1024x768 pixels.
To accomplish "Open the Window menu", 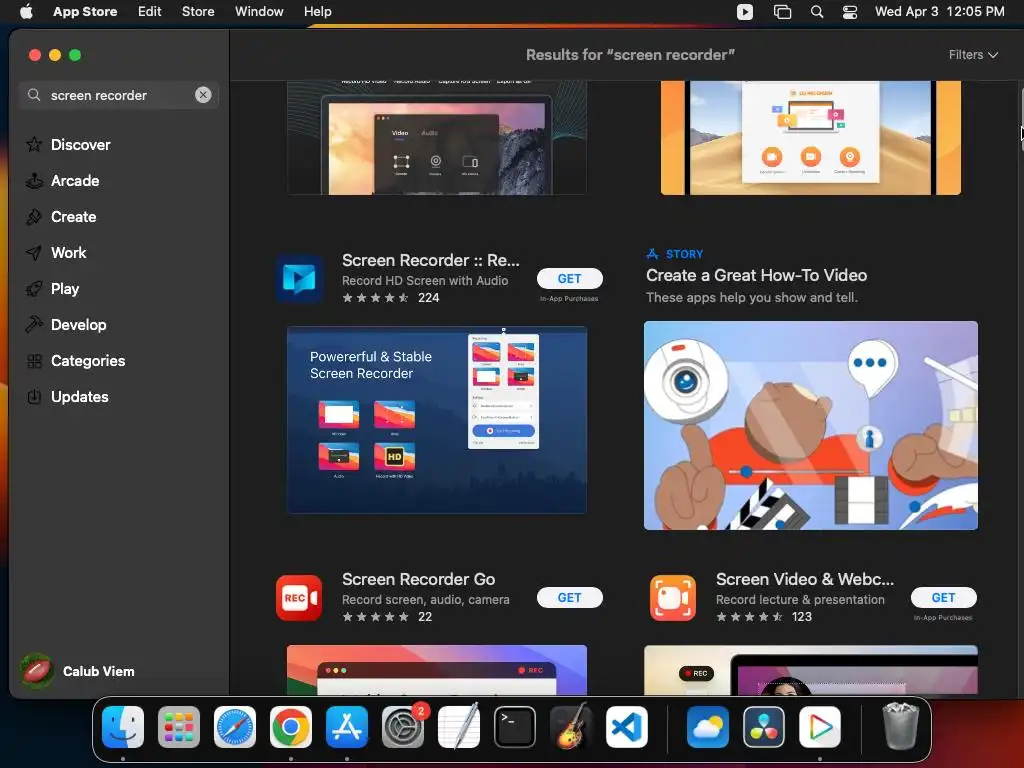I will (259, 11).
